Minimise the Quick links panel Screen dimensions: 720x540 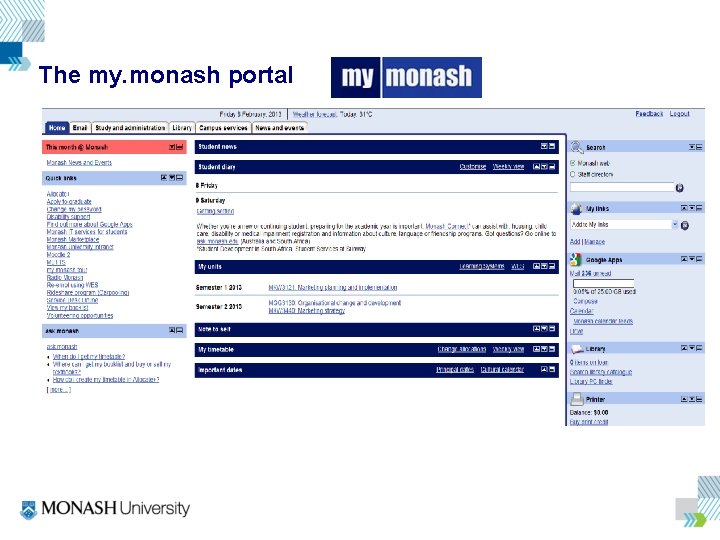click(180, 177)
